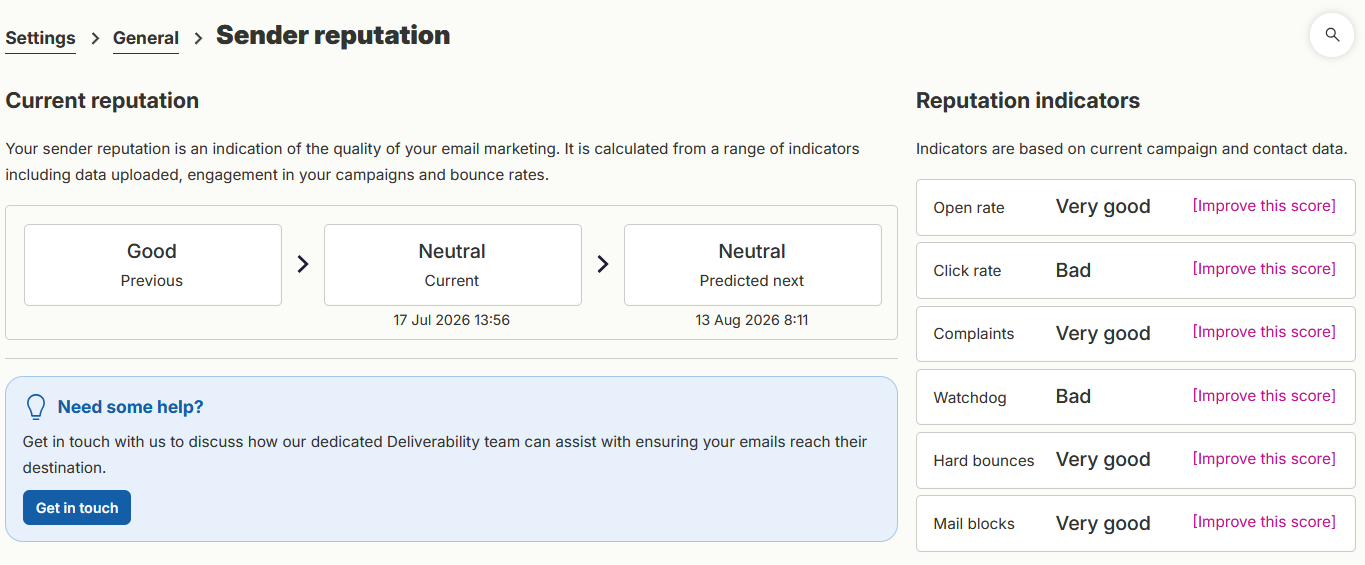Click arrow between Good and Neutral current
Screen dimensions: 1365x565
[303, 264]
